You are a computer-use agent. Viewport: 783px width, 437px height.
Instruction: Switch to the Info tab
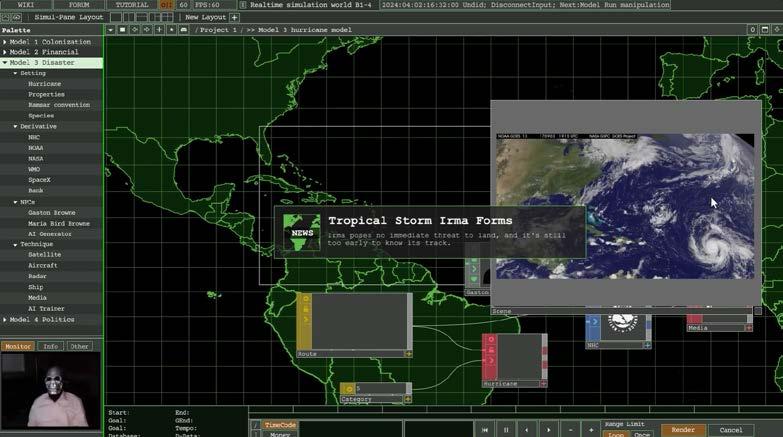click(50, 346)
